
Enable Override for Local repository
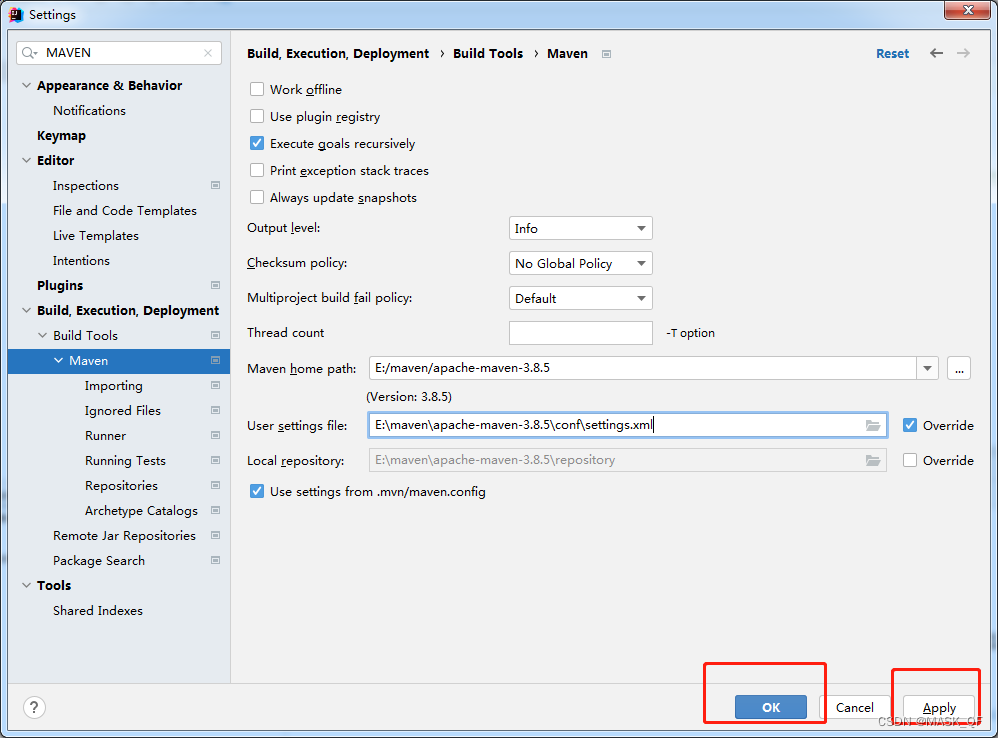tap(910, 460)
